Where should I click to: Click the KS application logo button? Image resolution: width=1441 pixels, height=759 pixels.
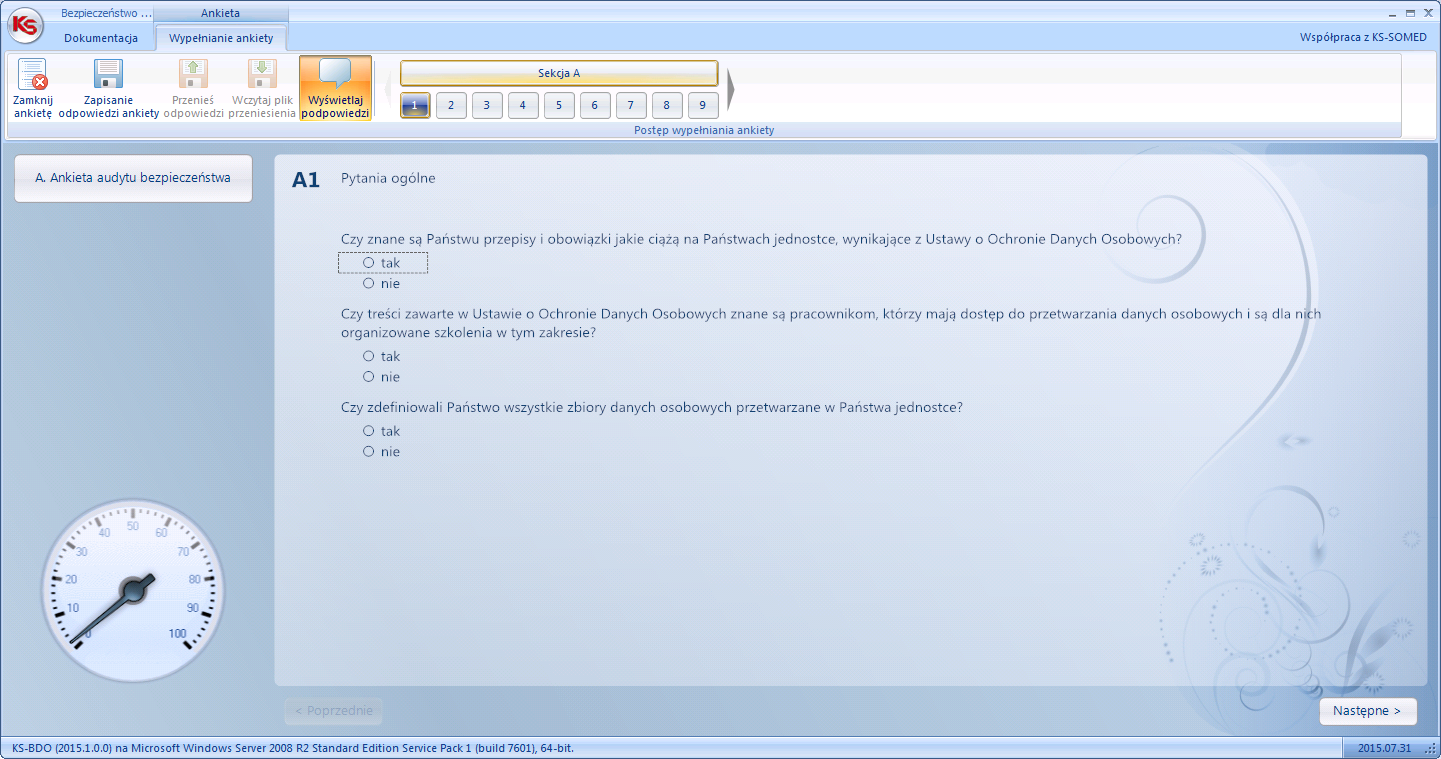pos(25,26)
